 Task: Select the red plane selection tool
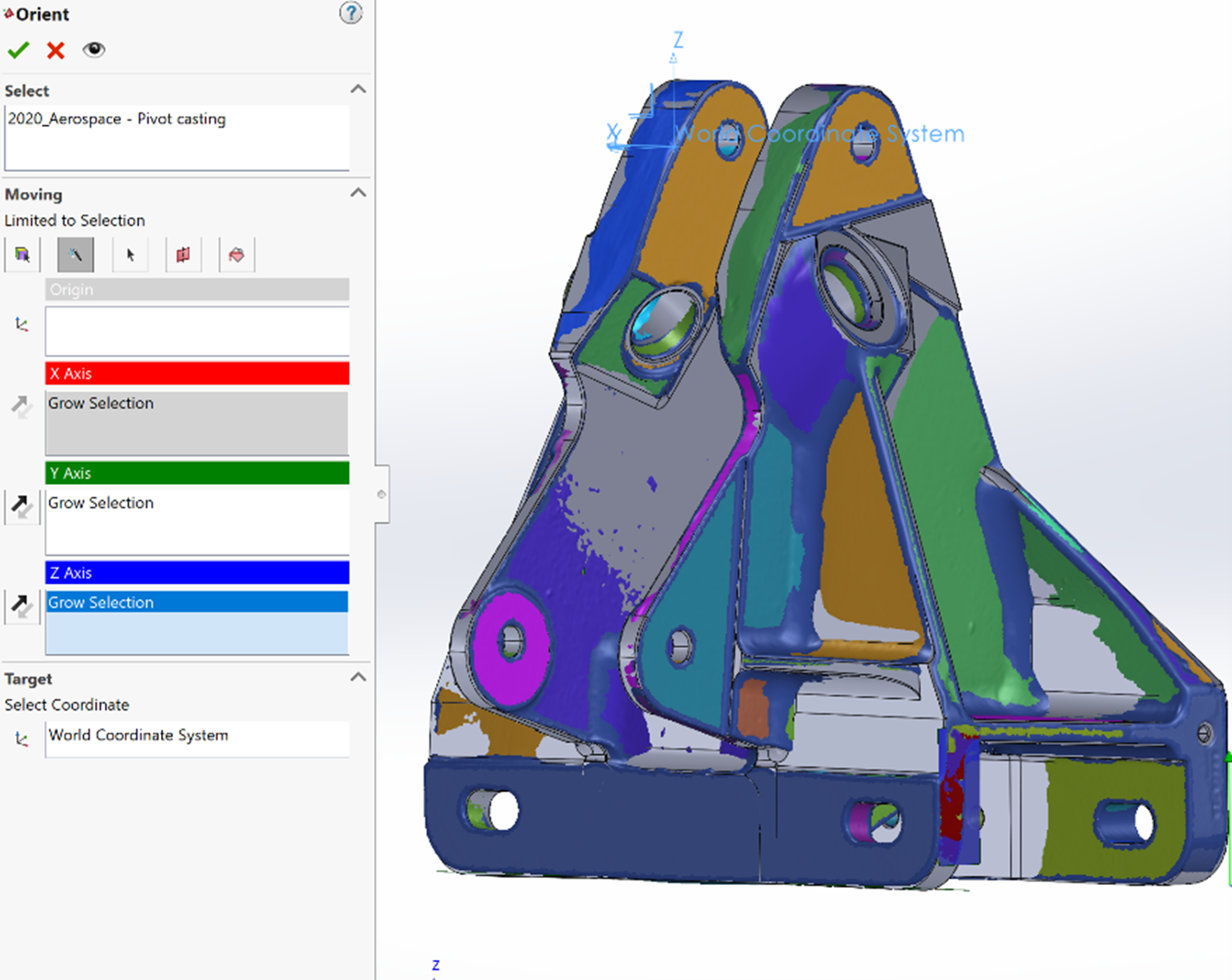coord(184,255)
